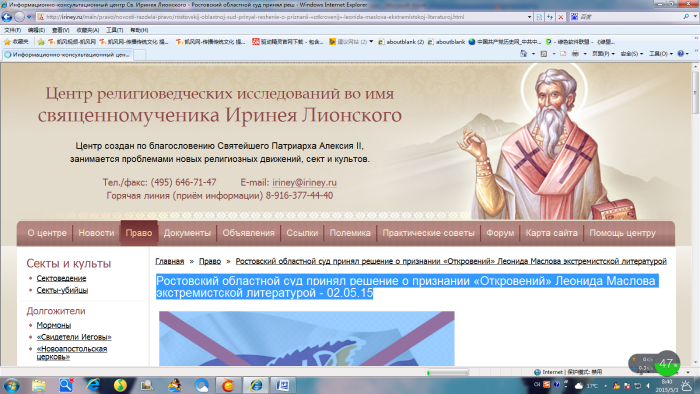Launch QQ penguin from the taskbar
Screen dimensions: 700x394
point(174,385)
